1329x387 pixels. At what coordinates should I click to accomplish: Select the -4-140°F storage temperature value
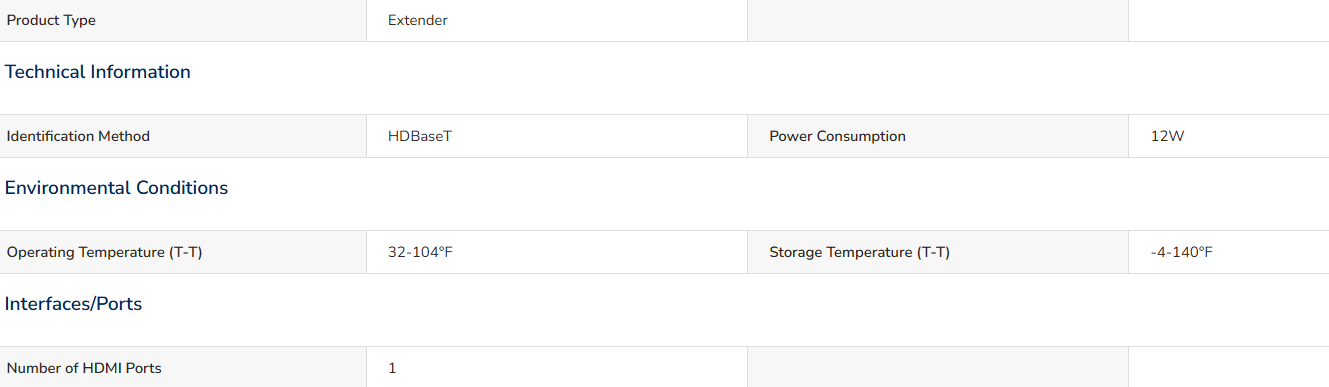point(1182,252)
